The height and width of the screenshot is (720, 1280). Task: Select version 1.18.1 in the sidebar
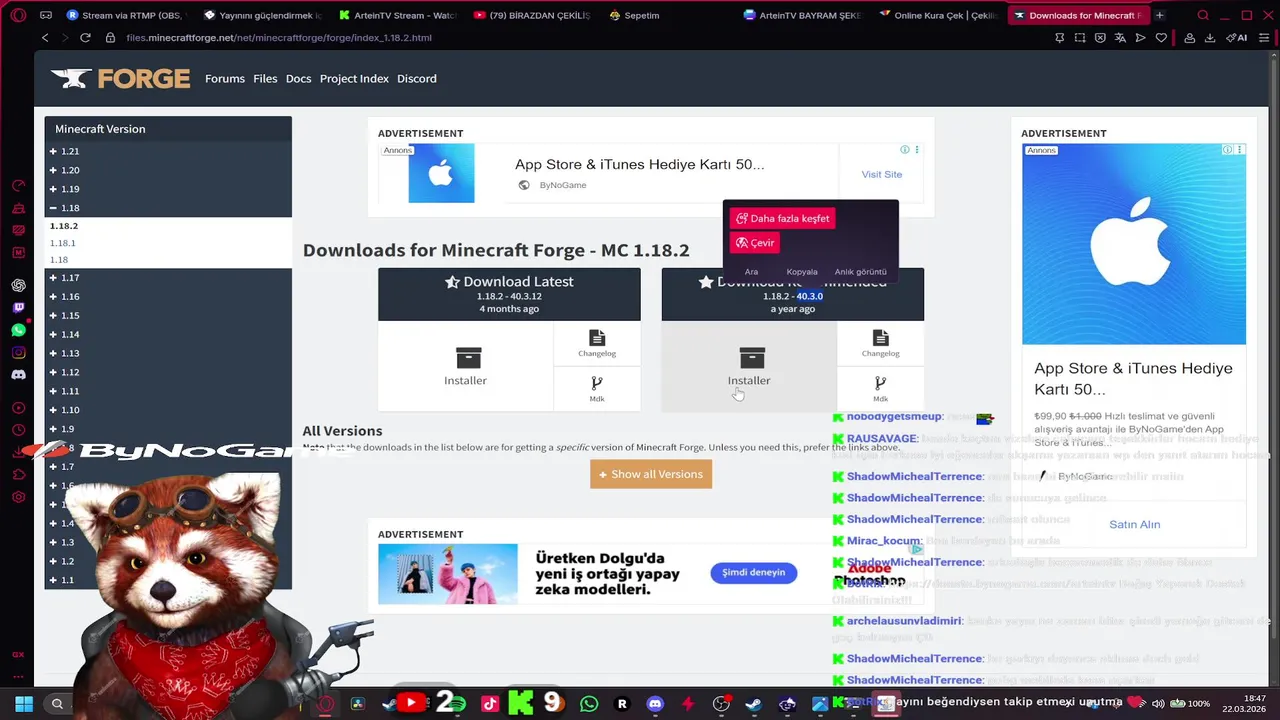[x=63, y=243]
